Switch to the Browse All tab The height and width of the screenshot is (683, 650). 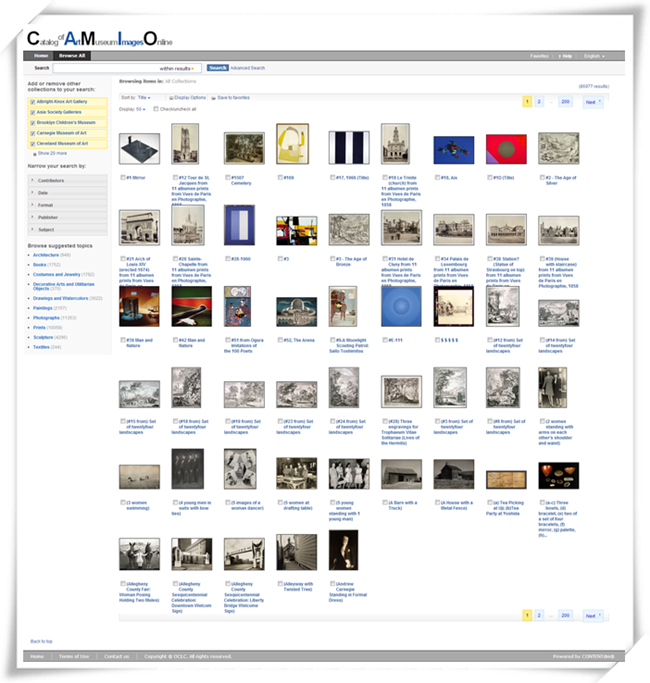click(x=72, y=56)
